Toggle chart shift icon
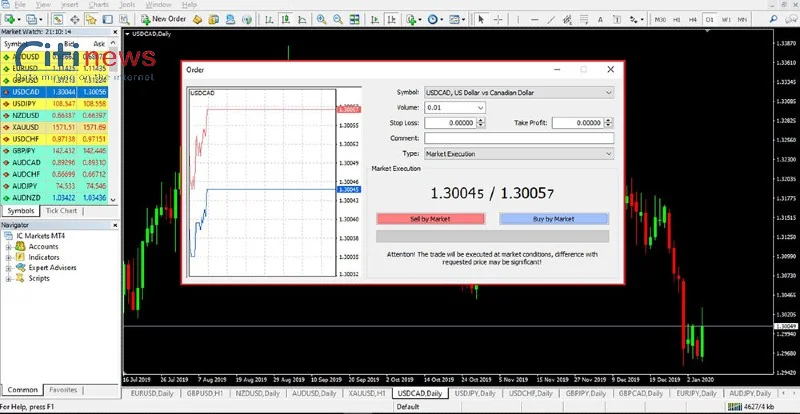The image size is (800, 414). tap(391, 19)
